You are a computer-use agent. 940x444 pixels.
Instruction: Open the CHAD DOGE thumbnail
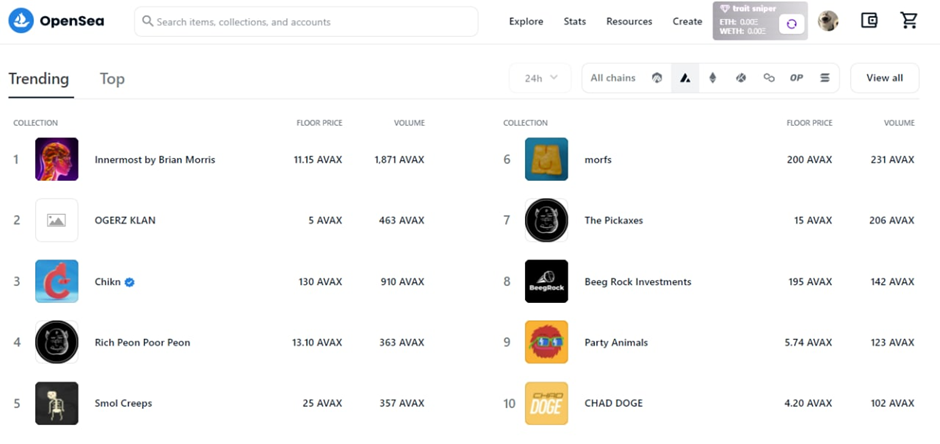(546, 403)
